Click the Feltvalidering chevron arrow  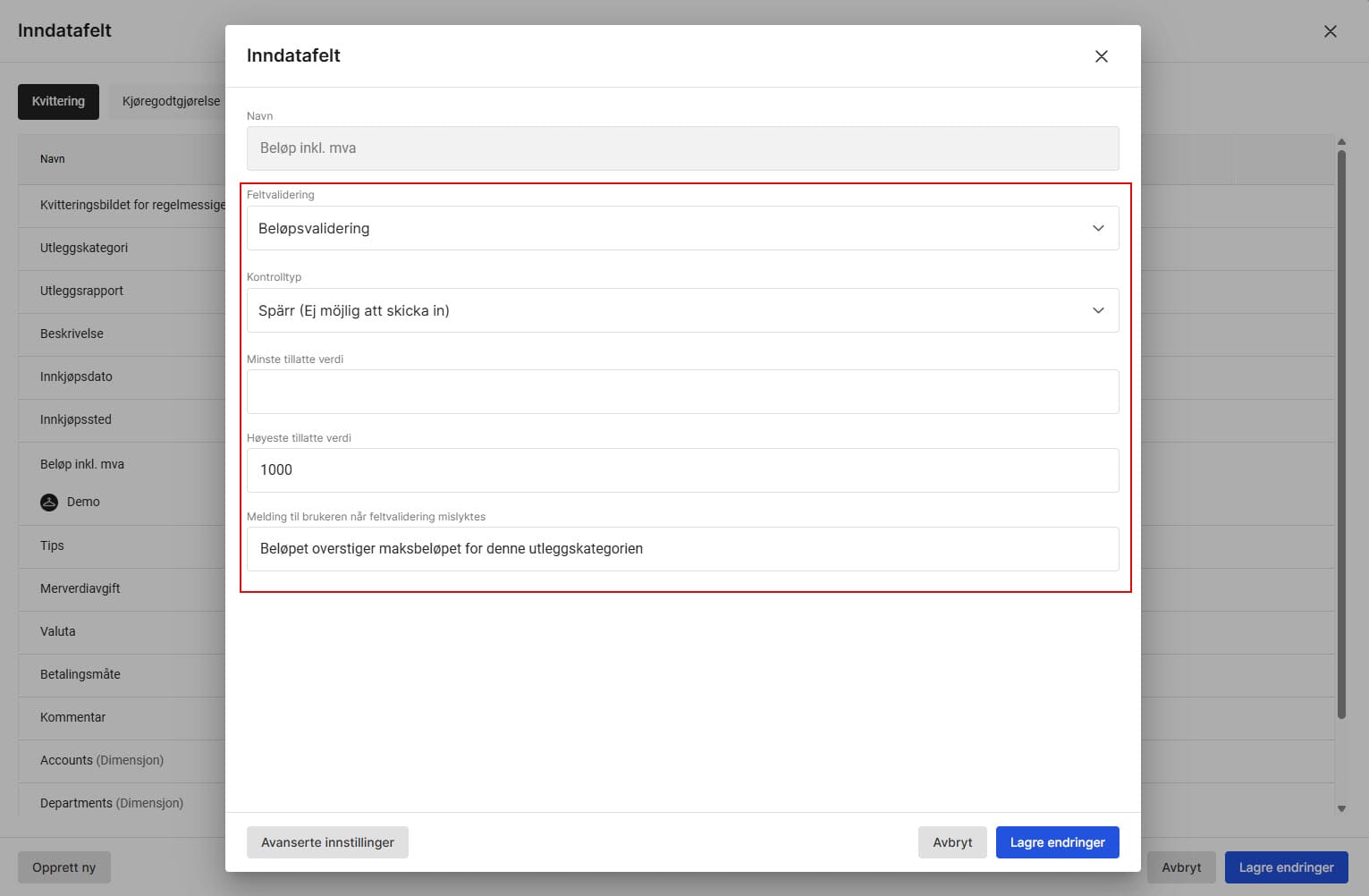pyautogui.click(x=1098, y=229)
